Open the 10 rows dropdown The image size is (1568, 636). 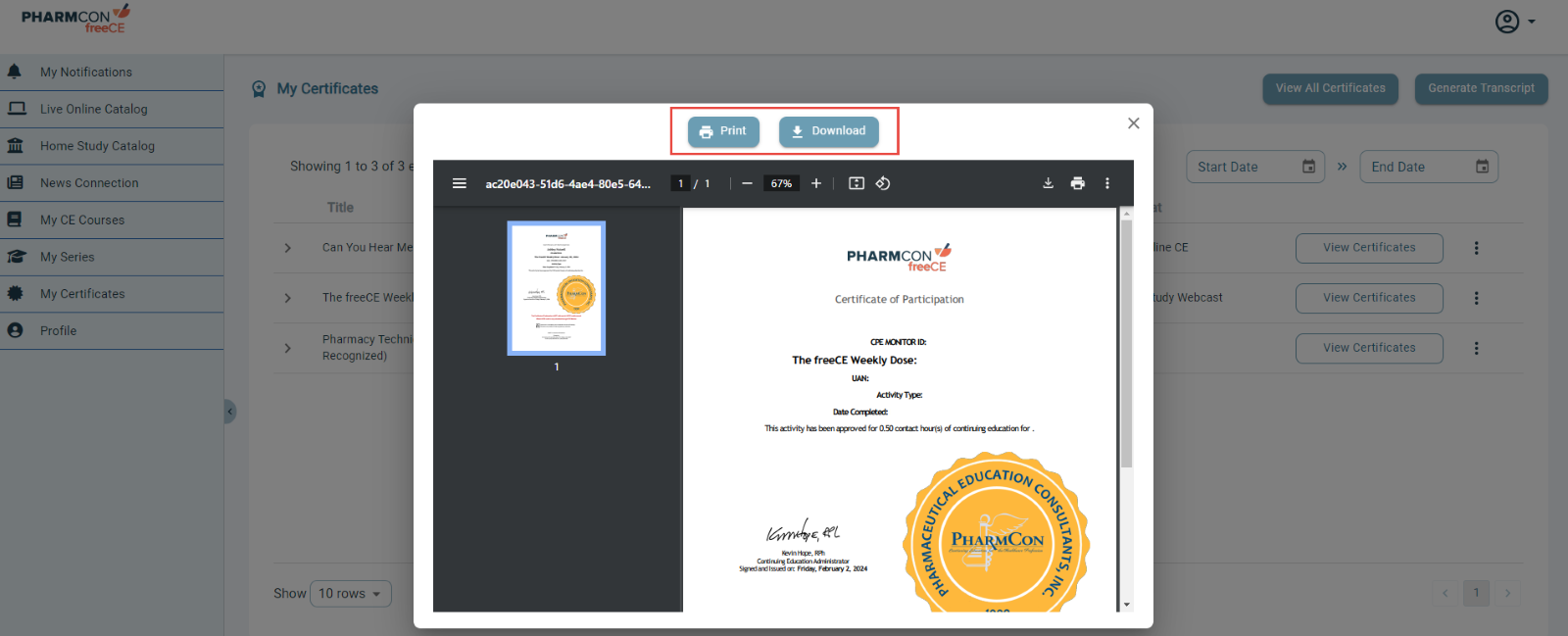pos(351,594)
